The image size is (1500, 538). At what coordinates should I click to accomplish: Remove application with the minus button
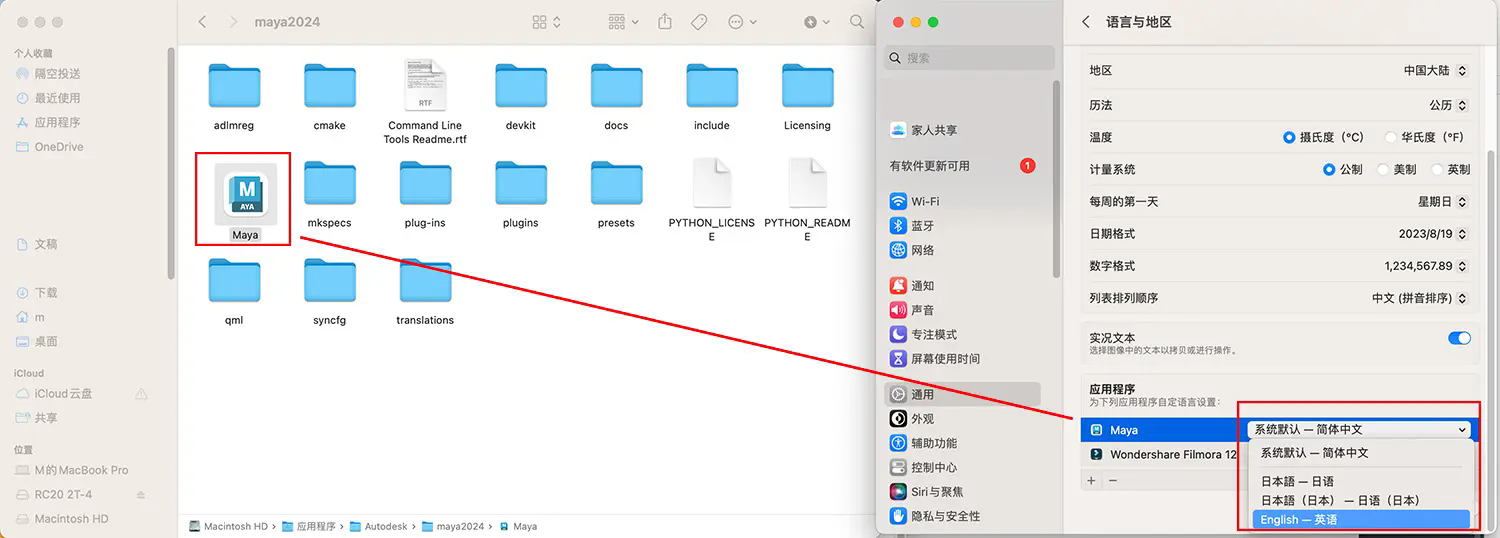[1113, 480]
